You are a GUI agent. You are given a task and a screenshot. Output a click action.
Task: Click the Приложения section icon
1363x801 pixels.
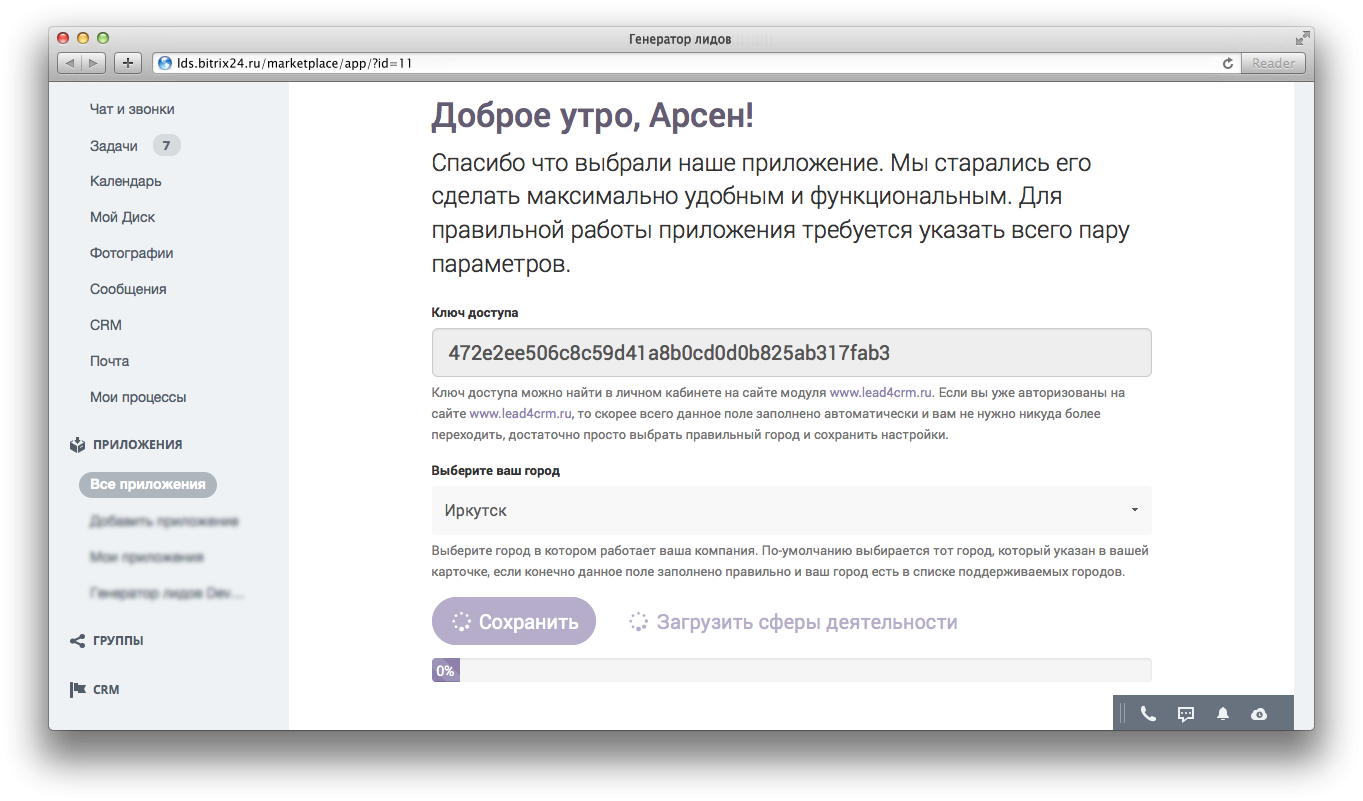click(x=76, y=444)
